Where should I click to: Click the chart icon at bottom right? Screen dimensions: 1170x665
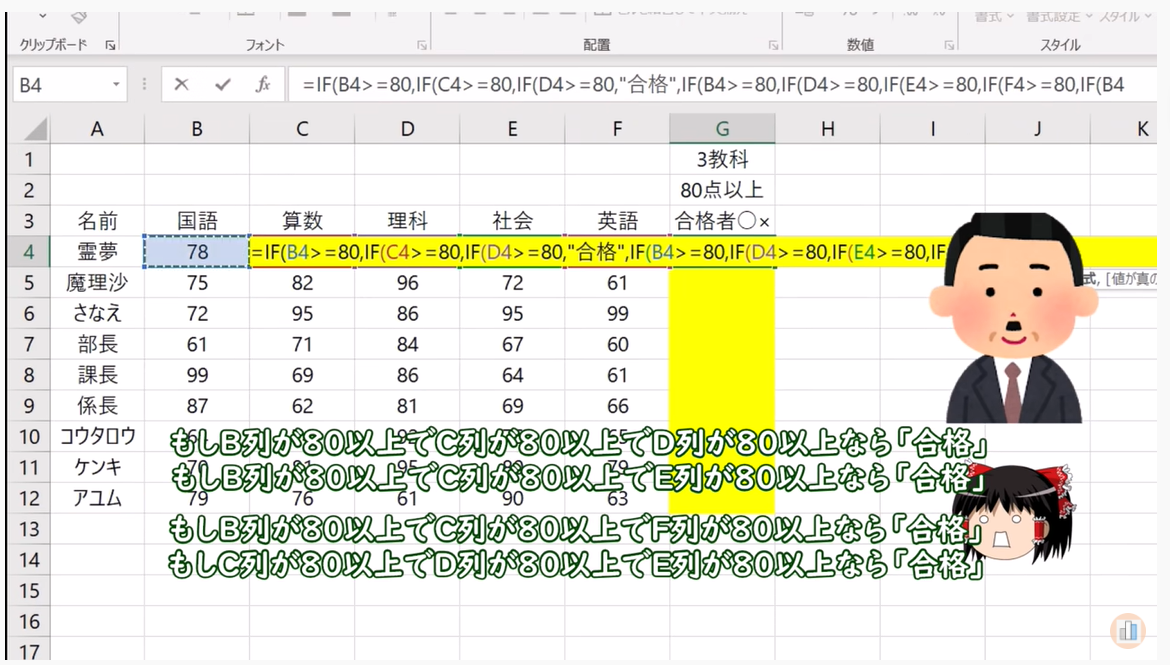click(1129, 631)
